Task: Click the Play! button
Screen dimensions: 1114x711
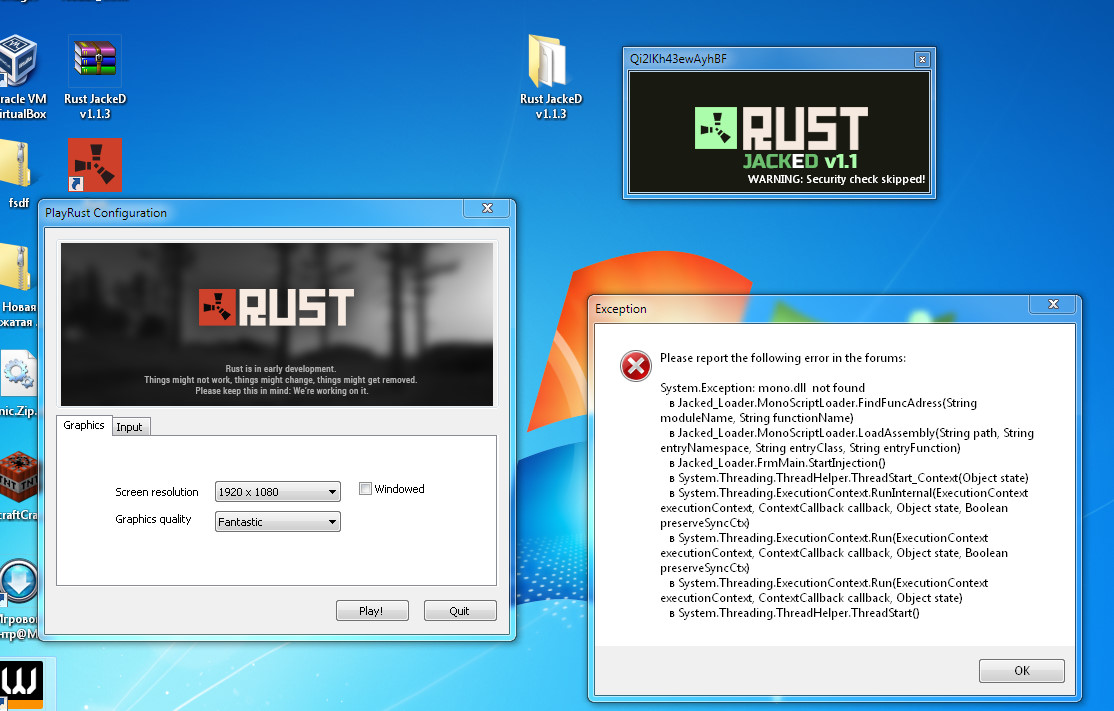Action: 372,611
